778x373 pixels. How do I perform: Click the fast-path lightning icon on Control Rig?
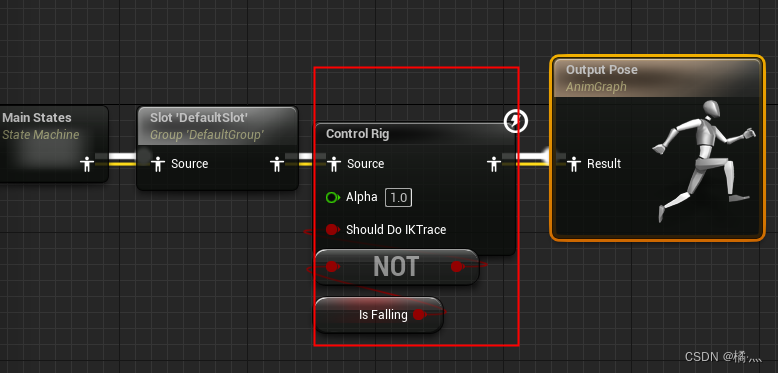516,121
